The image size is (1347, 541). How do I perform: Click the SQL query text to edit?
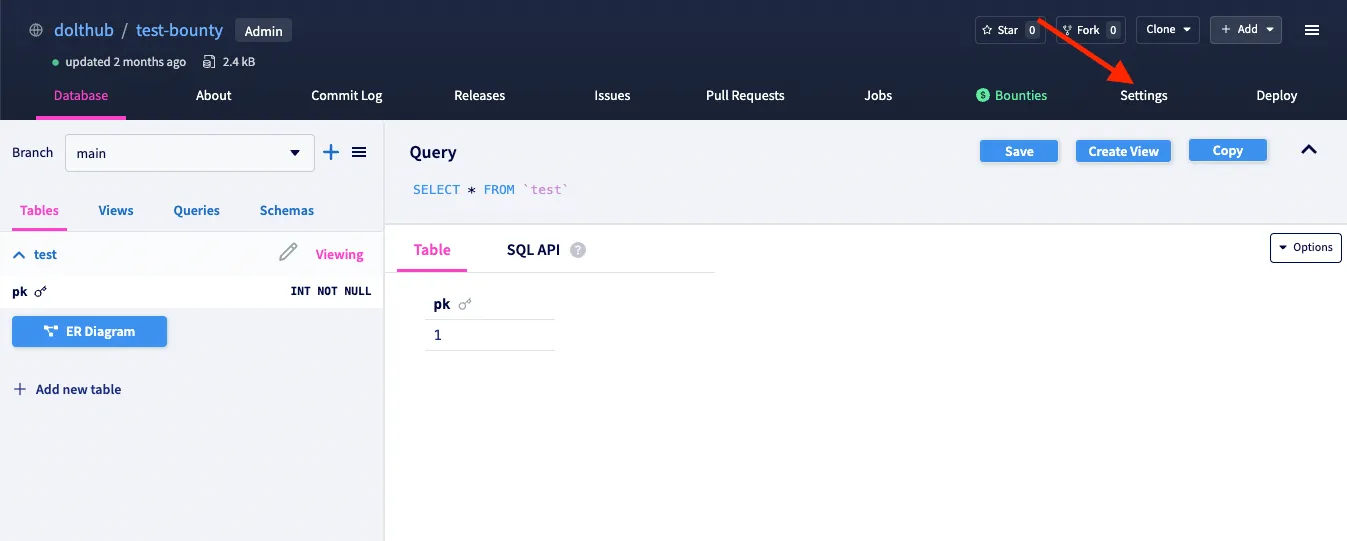[x=490, y=190]
